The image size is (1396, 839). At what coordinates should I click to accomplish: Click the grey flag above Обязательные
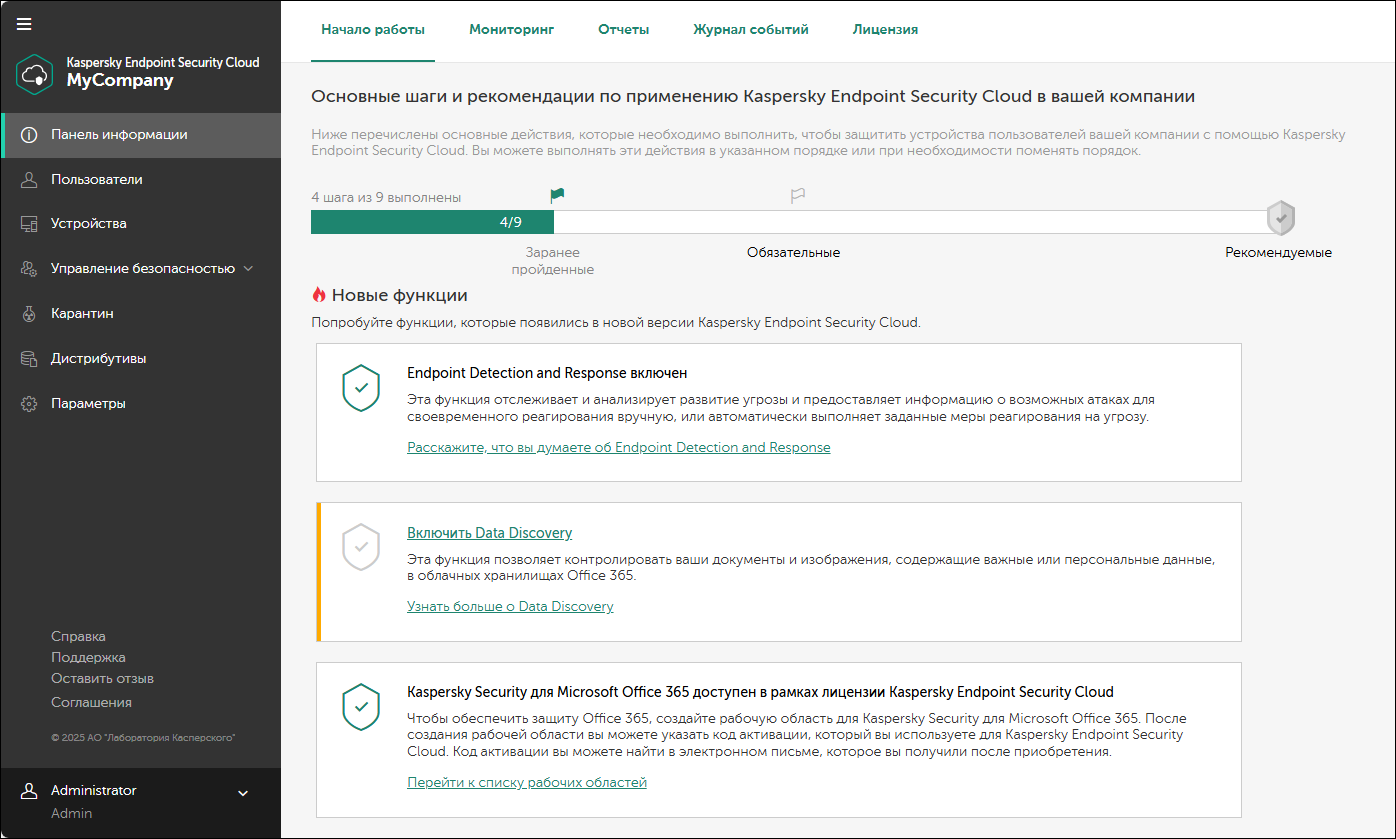tap(797, 195)
